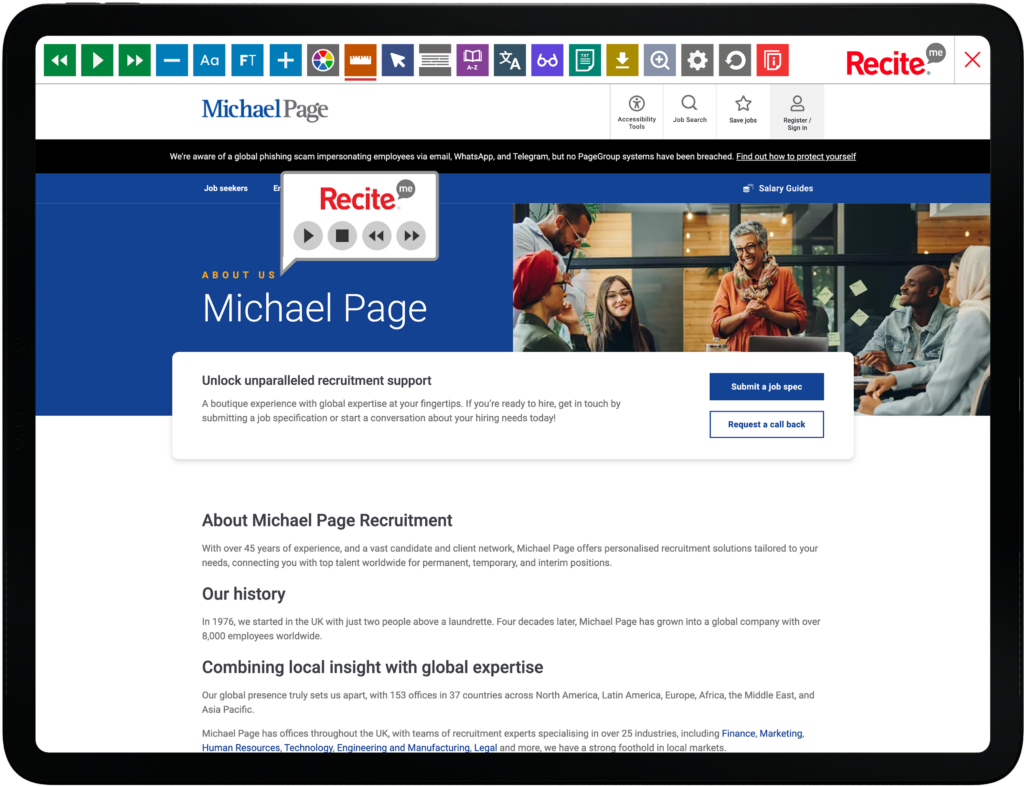Decrease text size with the minus icon
The image size is (1024, 786).
[172, 61]
